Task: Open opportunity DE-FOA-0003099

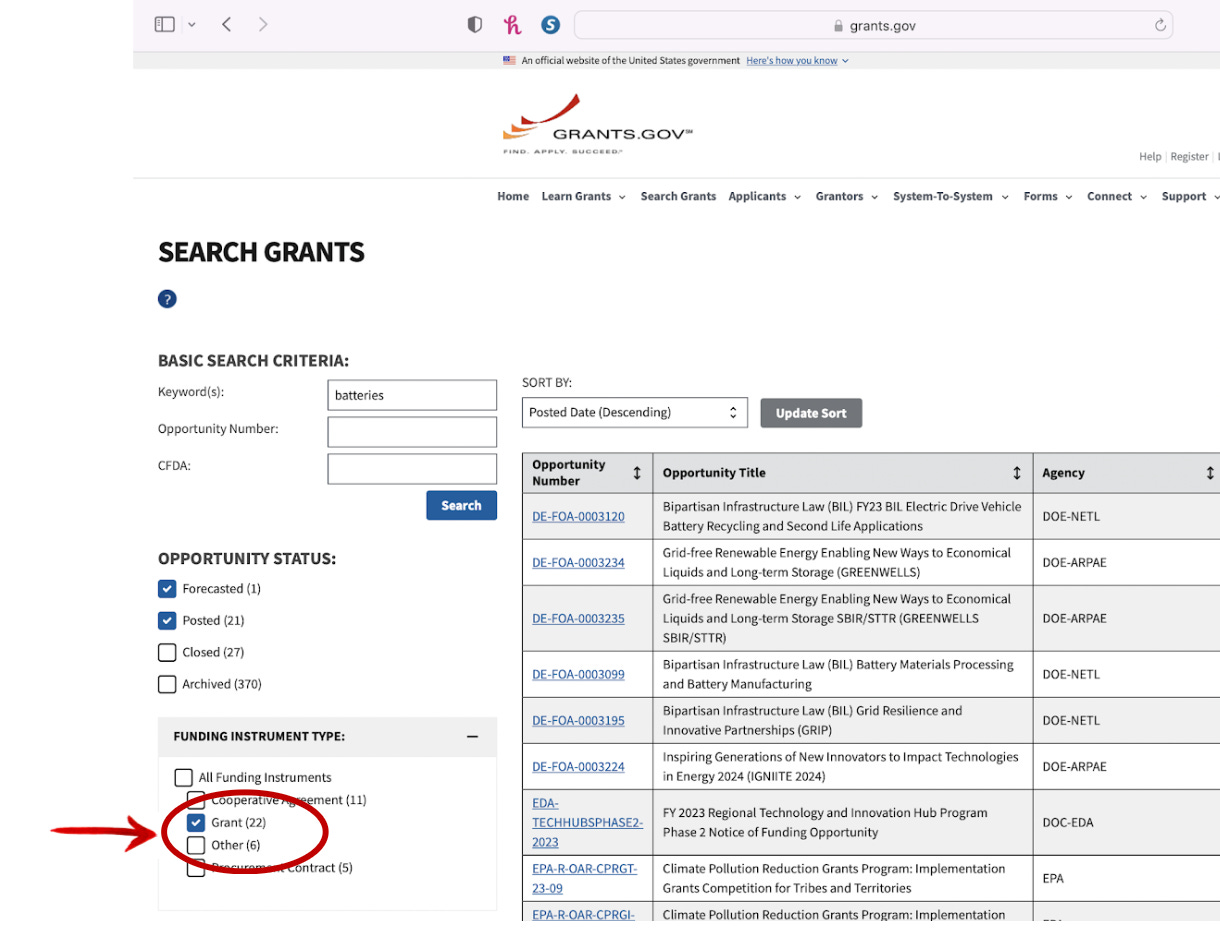Action: (578, 675)
